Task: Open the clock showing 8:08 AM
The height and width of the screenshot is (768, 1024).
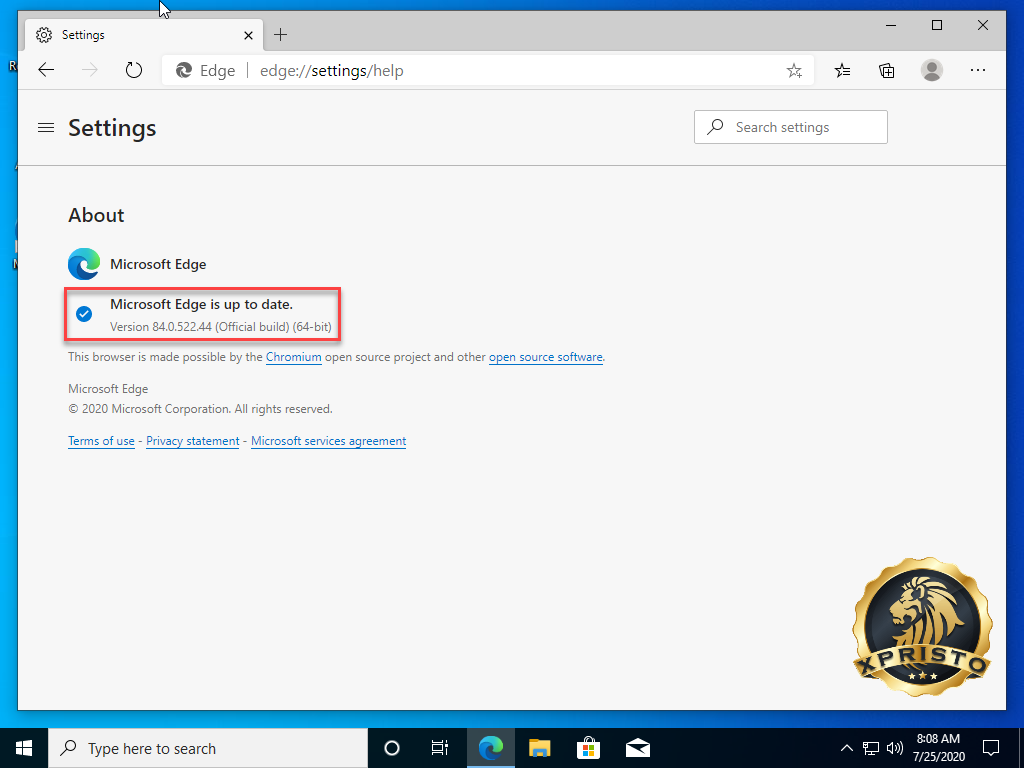Action: tap(938, 748)
